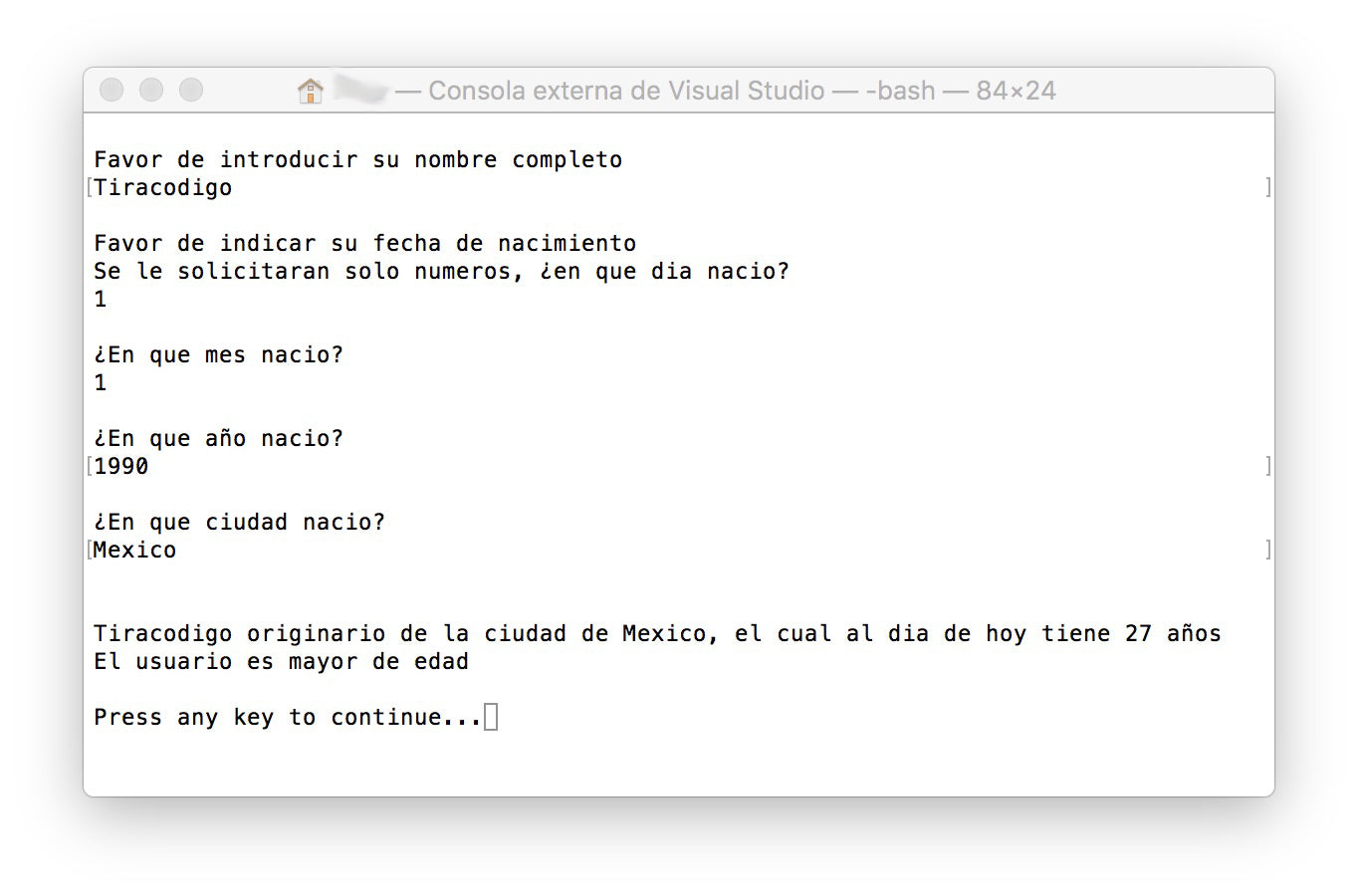Click the entered year "1990"
Viewport: 1358px width, 896px height.
[121, 466]
